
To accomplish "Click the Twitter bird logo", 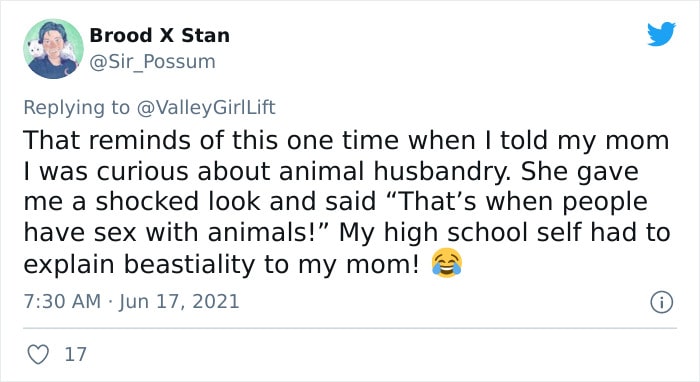I will pos(662,33).
